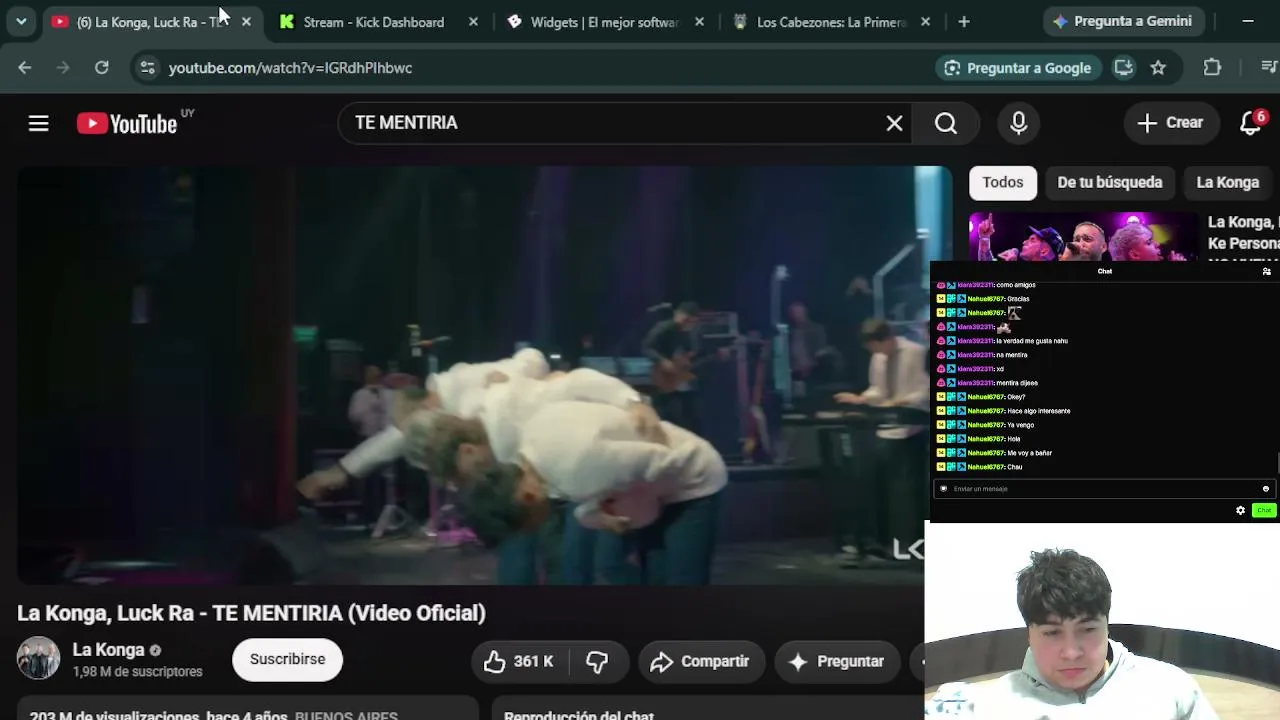The height and width of the screenshot is (720, 1280).
Task: Send message with green Chat button
Action: click(x=1264, y=510)
